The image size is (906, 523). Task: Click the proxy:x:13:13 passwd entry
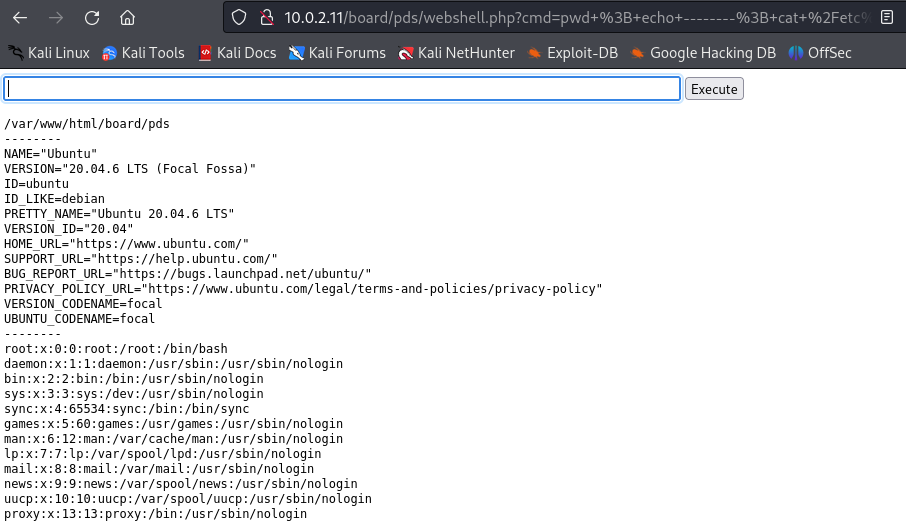[155, 514]
